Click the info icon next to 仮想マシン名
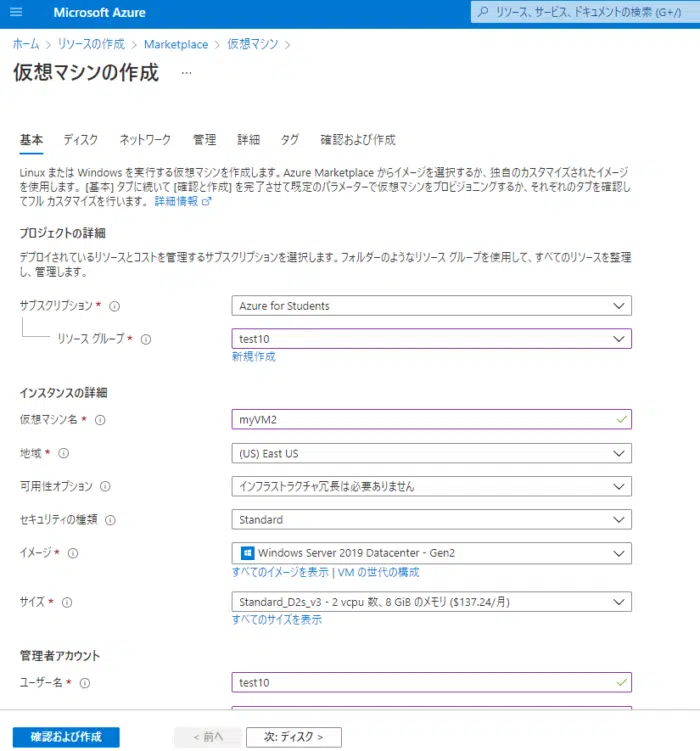This screenshot has width=700, height=751. point(100,420)
